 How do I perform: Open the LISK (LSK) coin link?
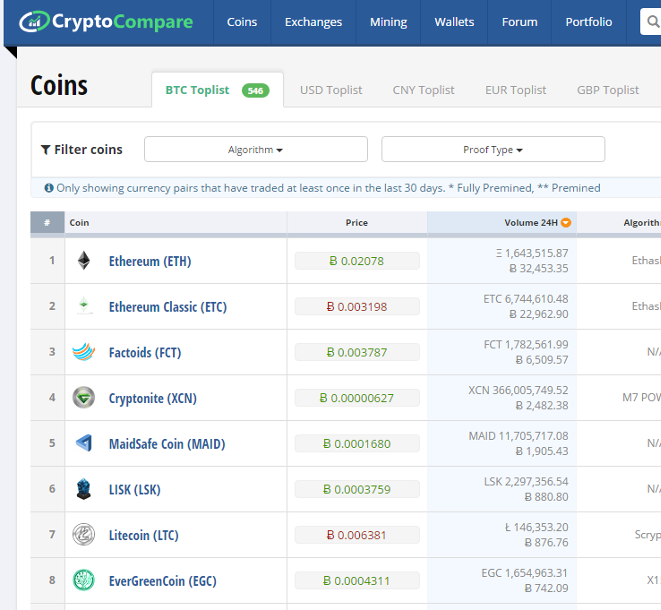click(135, 489)
